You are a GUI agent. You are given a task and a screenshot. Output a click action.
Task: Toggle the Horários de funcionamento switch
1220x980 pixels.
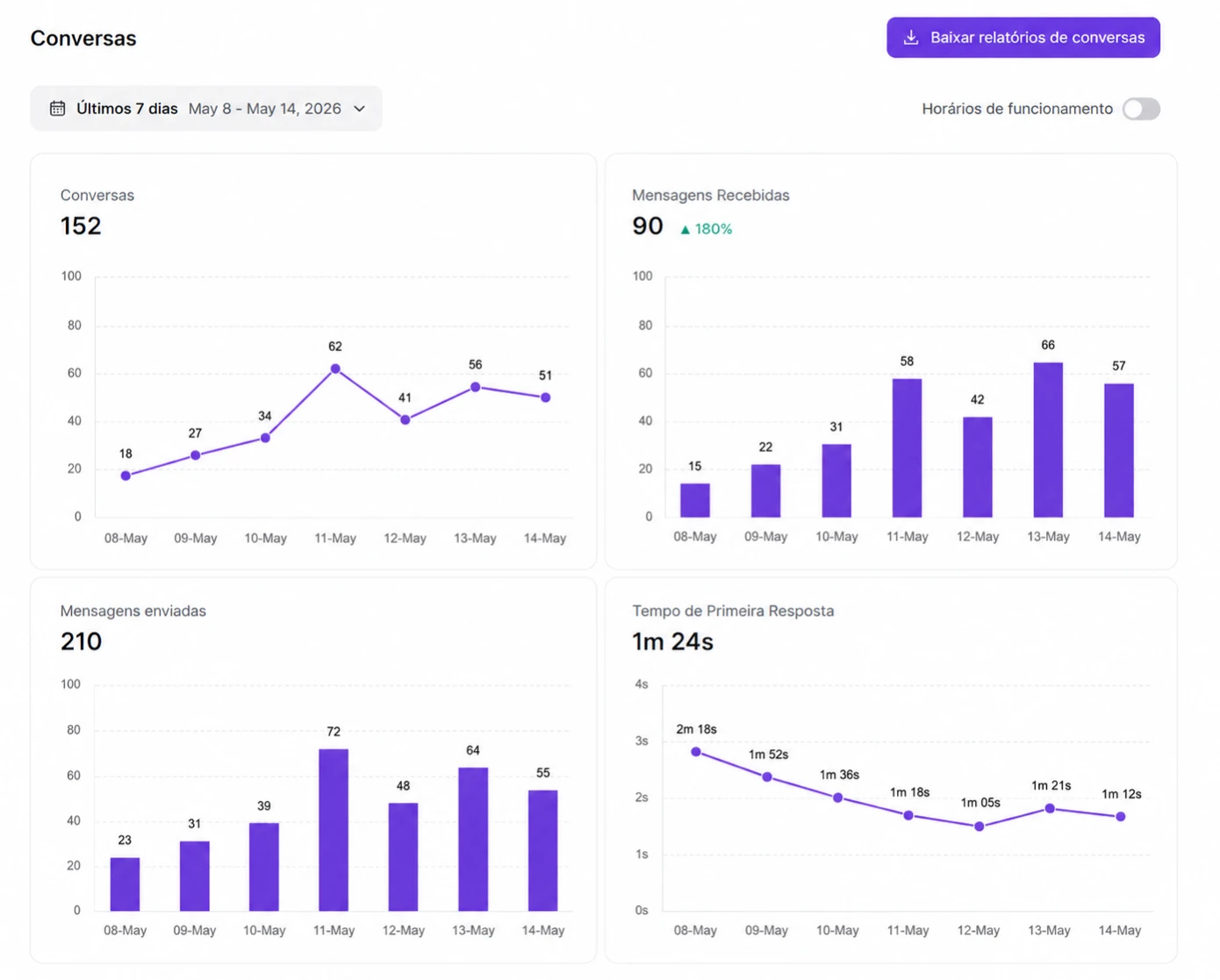(1141, 109)
